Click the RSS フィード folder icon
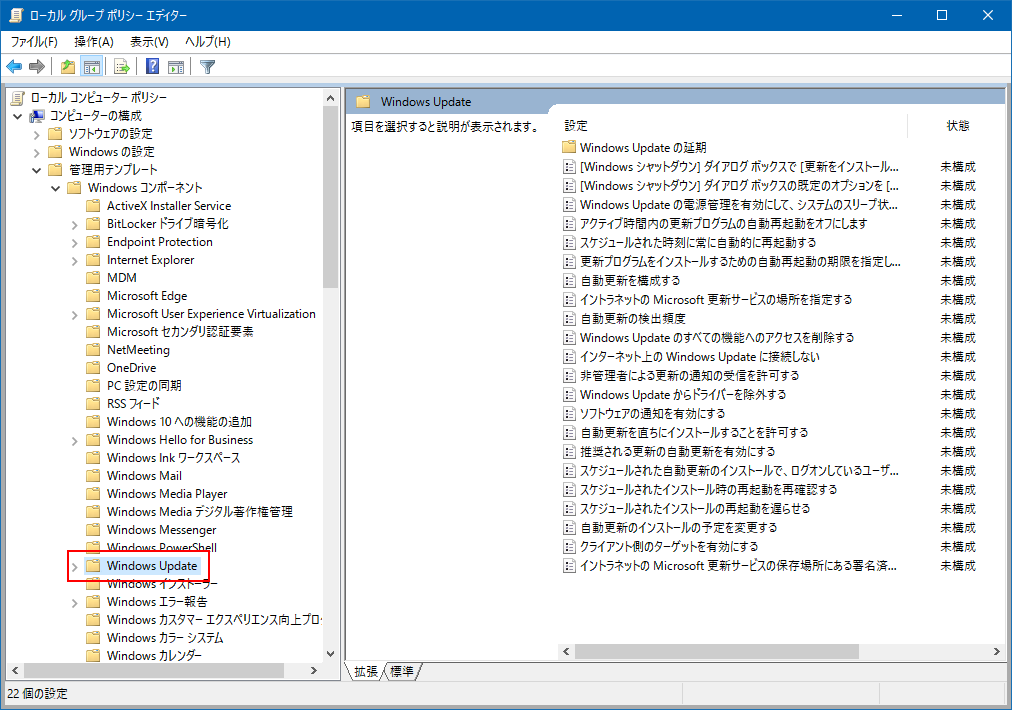This screenshot has height=710, width=1012. click(94, 404)
